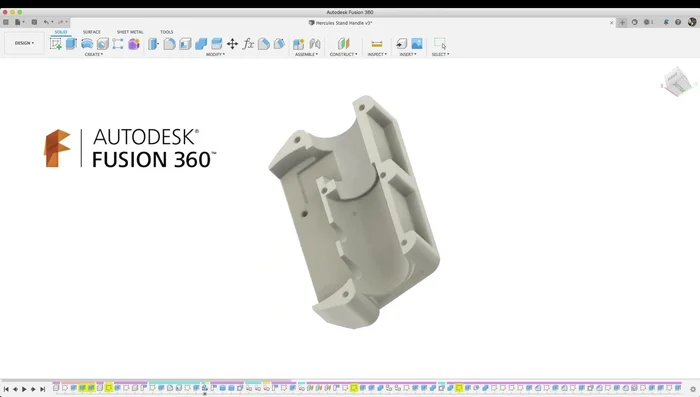Open the File menu dropdown
Screen dimensions: 700x397
pyautogui.click(x=19, y=22)
